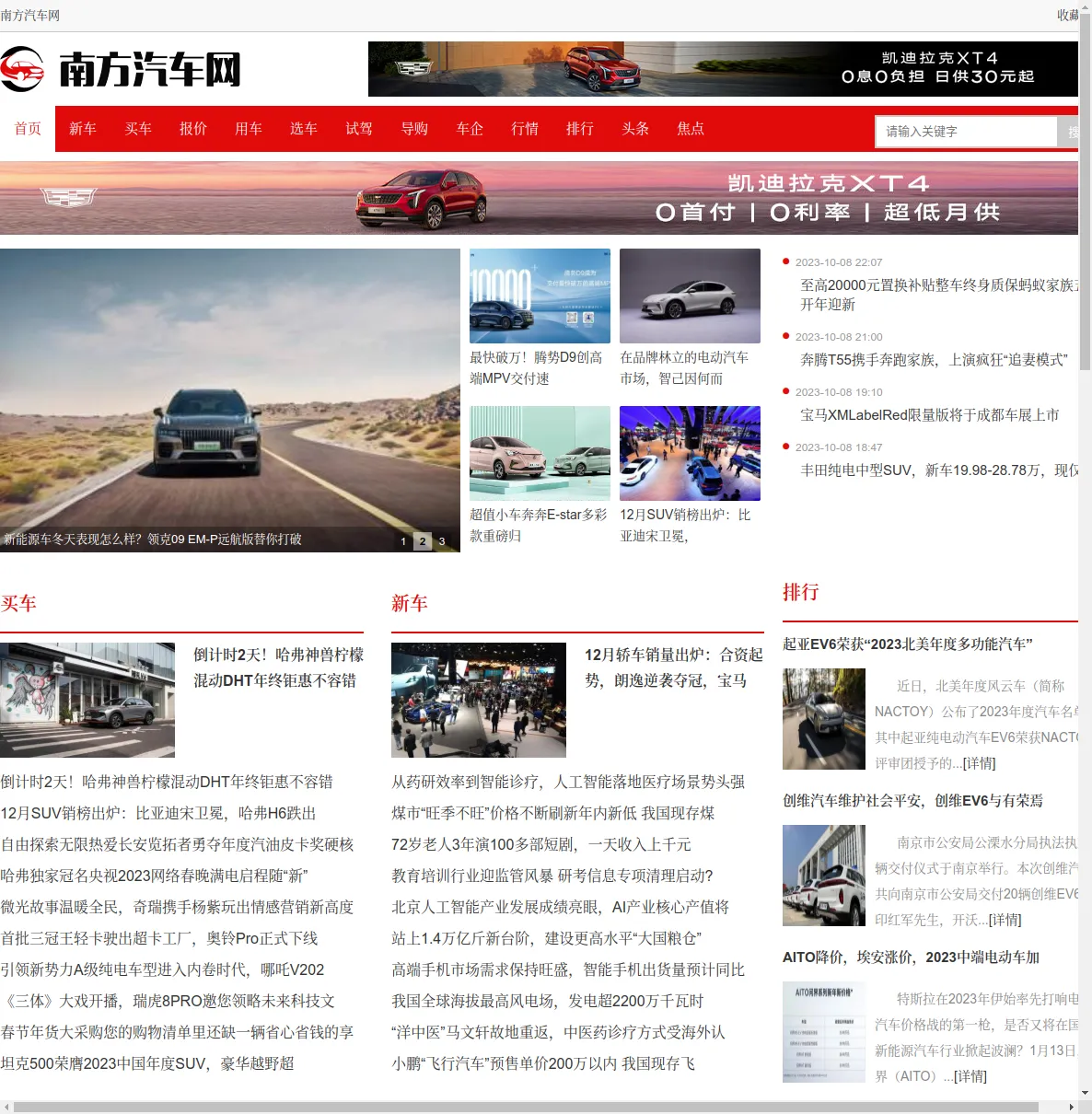
Task: Select 选车 in the navigation bar
Action: [304, 129]
